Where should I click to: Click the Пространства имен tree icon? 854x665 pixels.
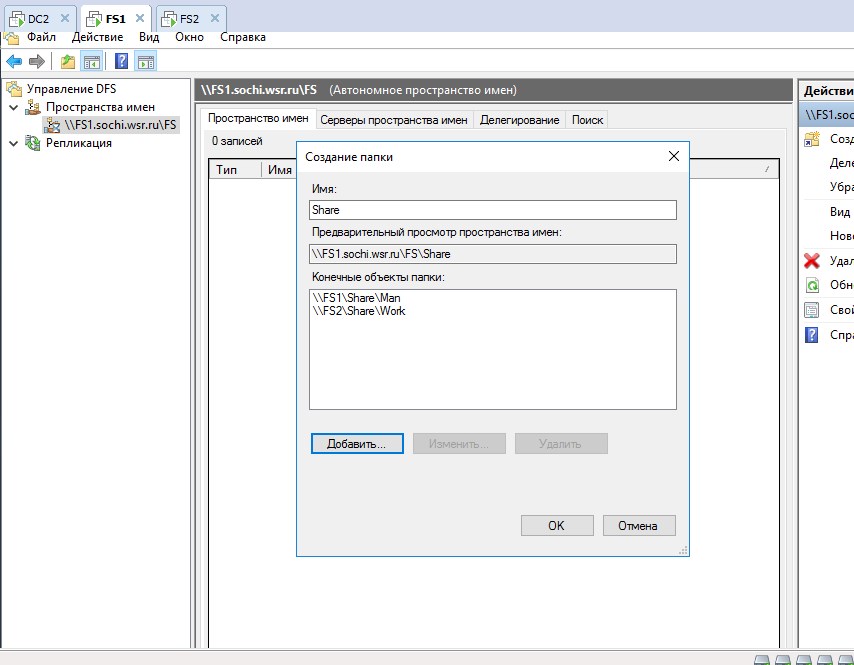point(33,107)
